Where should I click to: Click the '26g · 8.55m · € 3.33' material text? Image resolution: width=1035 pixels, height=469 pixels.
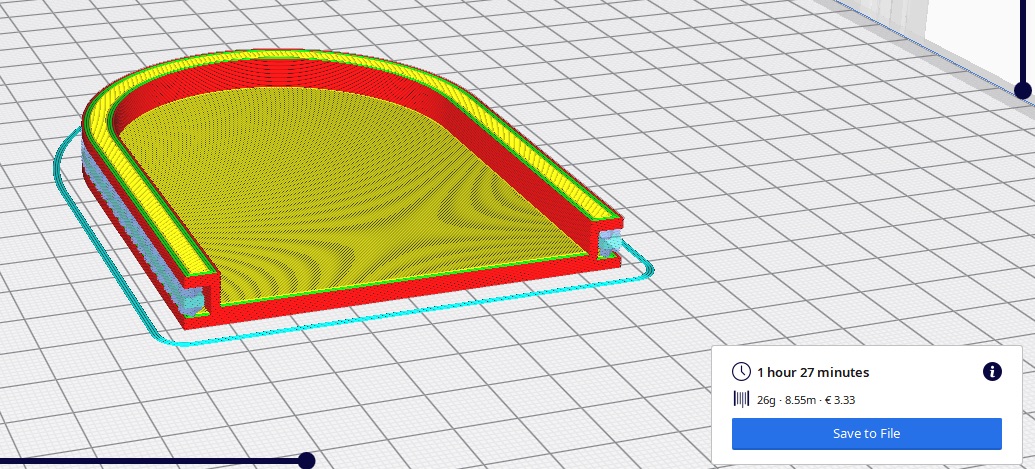point(806,400)
